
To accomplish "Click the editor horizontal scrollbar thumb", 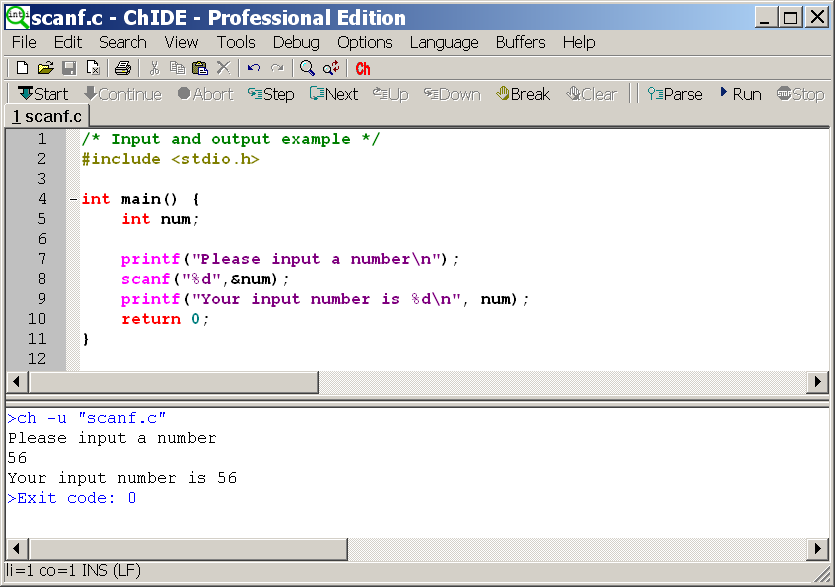I will click(174, 382).
